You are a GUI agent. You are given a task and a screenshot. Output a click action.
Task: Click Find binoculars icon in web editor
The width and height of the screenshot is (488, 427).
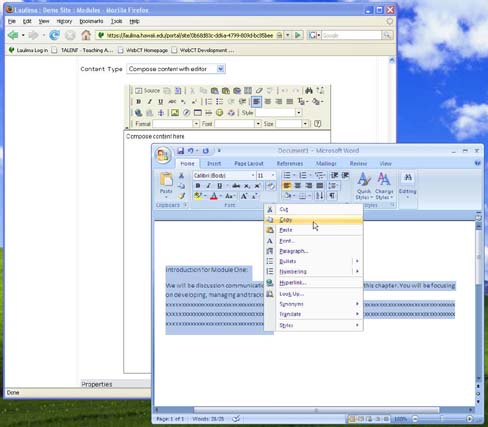(309, 90)
